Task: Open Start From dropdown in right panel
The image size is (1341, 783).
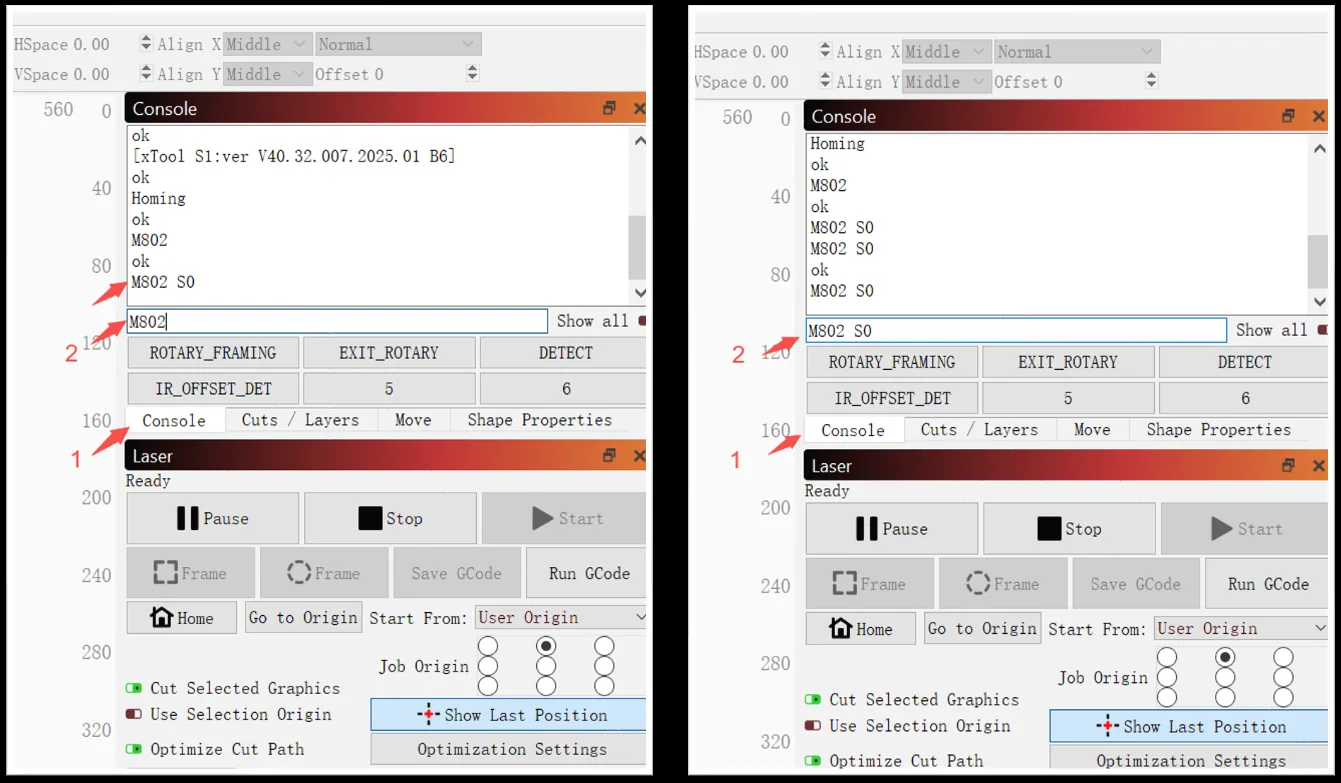Action: pos(1241,629)
